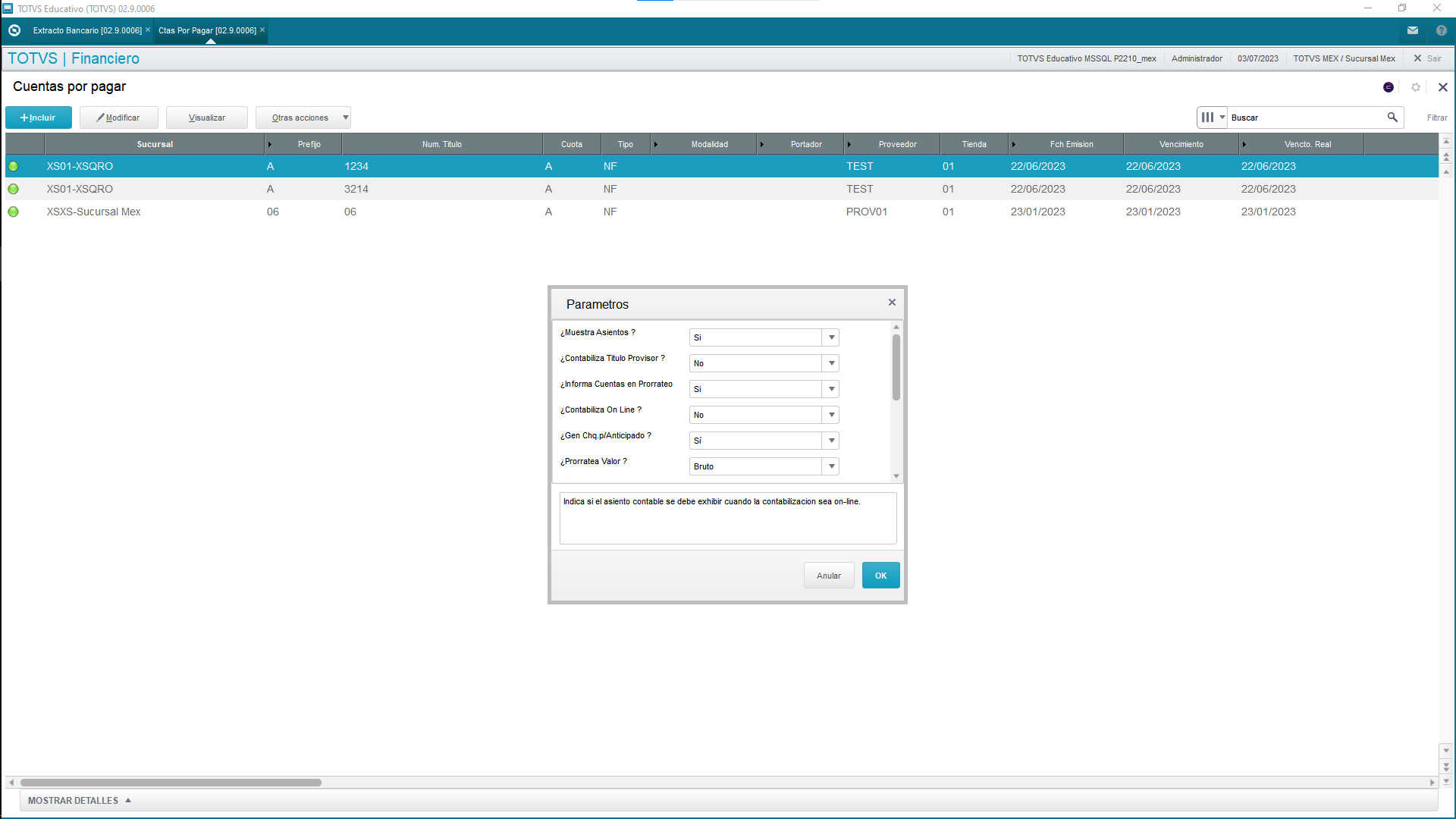Sort by Sucursal column header
Image resolution: width=1456 pixels, height=819 pixels.
pyautogui.click(x=155, y=144)
